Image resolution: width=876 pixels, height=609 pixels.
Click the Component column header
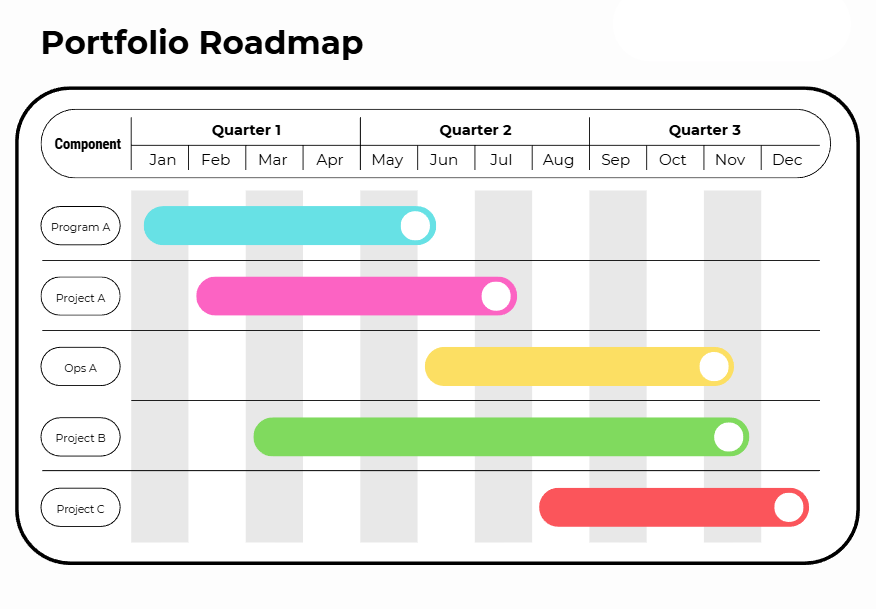pyautogui.click(x=88, y=144)
